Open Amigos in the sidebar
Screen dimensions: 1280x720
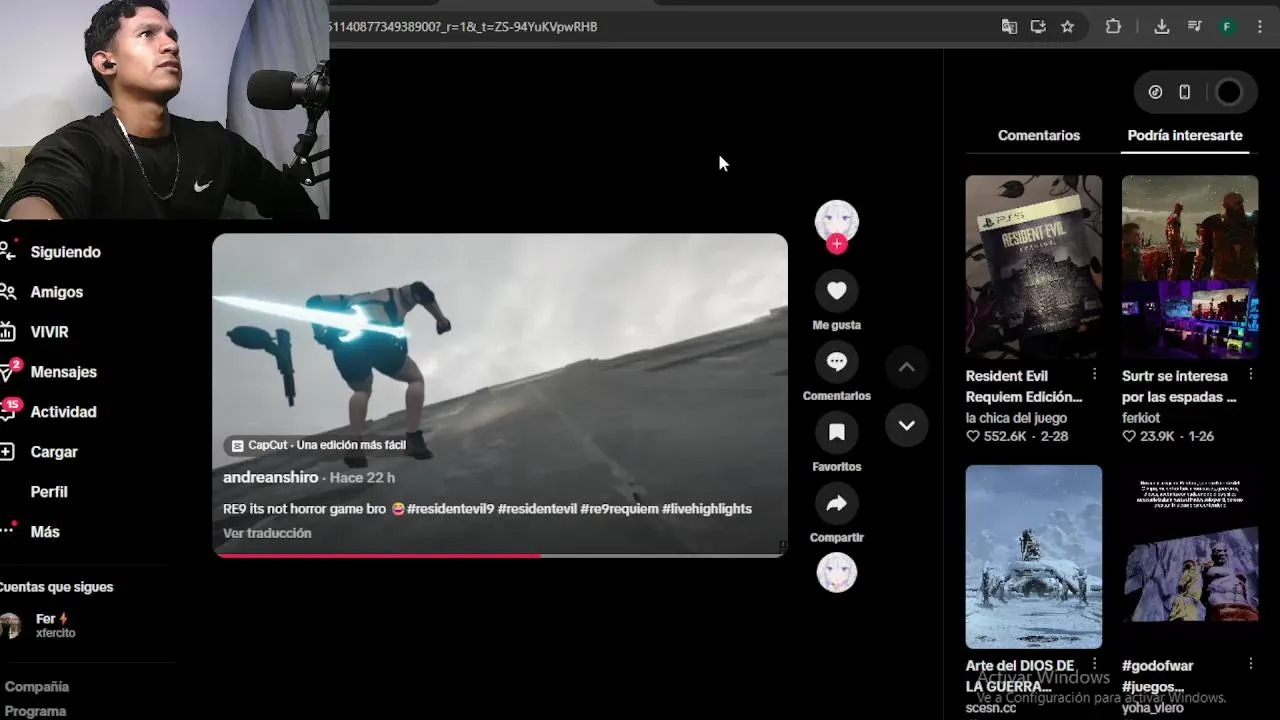[56, 292]
